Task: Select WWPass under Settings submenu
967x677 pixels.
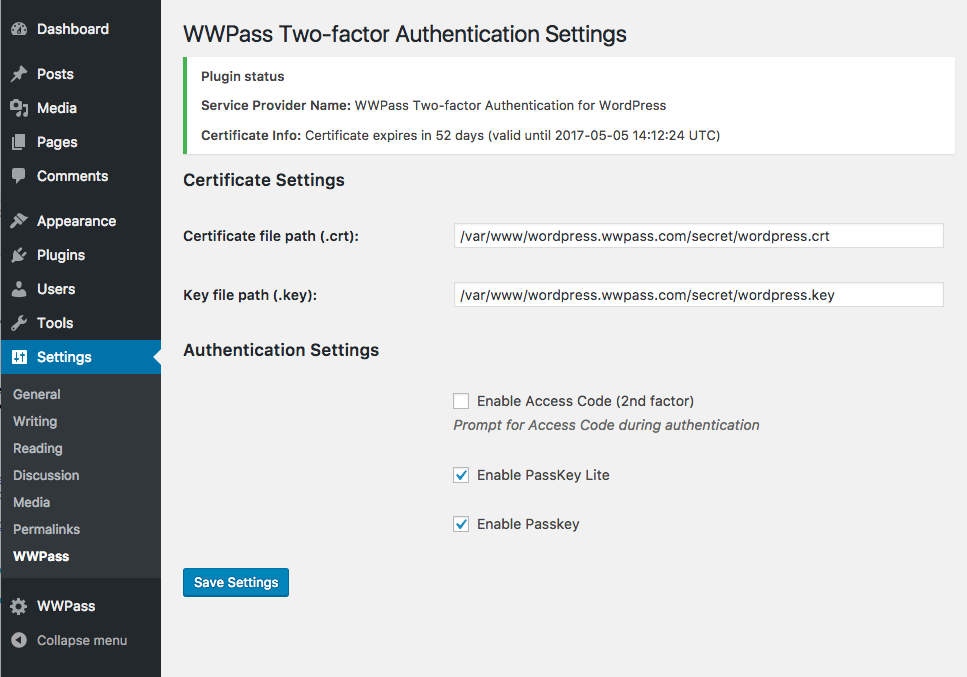Action: (41, 556)
